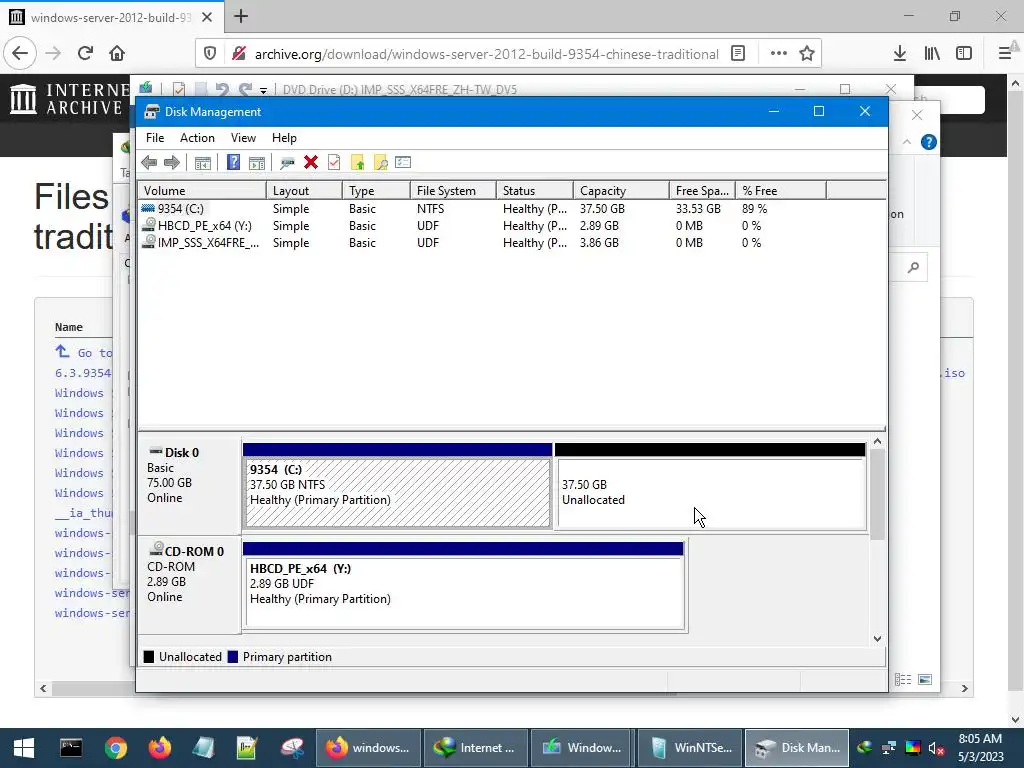1024x768 pixels.
Task: Click the tracking protection shield icon
Action: (210, 54)
